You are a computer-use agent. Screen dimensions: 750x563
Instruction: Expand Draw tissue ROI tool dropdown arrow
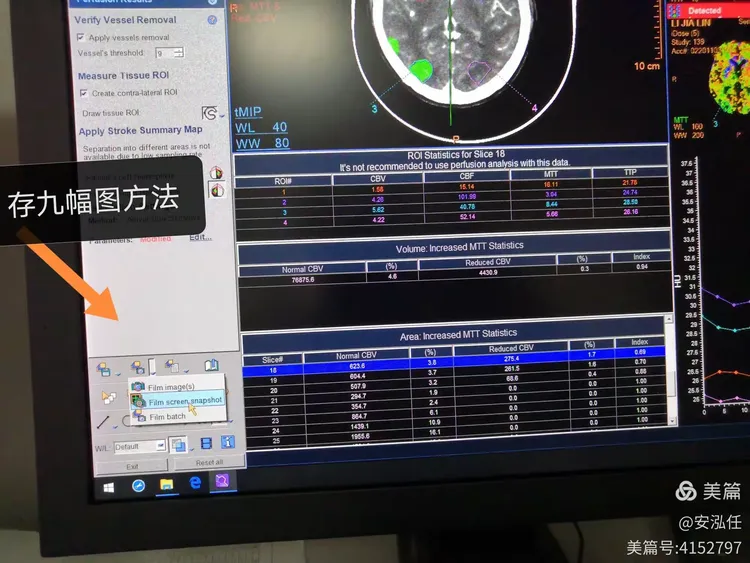(222, 115)
